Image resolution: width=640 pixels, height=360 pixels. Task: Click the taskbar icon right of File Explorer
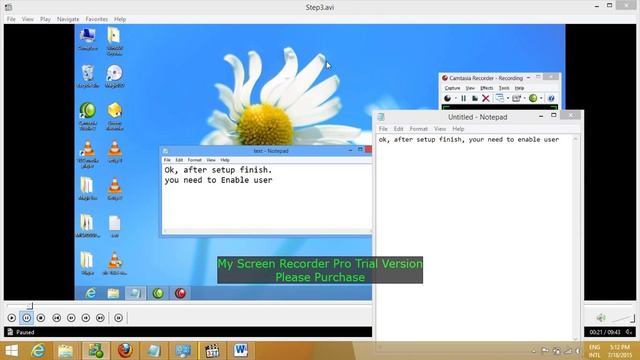pyautogui.click(x=96, y=351)
